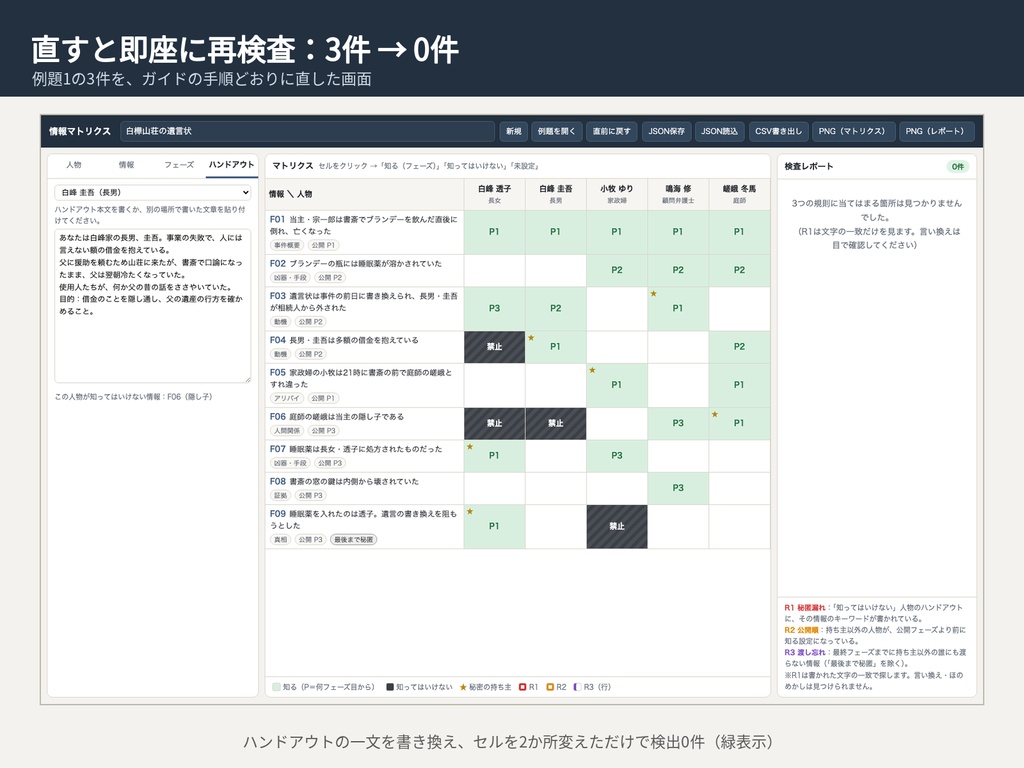Viewport: 1024px width, 768px height.
Task: Export the matrix with PNG（マトリクス）
Action: tap(852, 131)
